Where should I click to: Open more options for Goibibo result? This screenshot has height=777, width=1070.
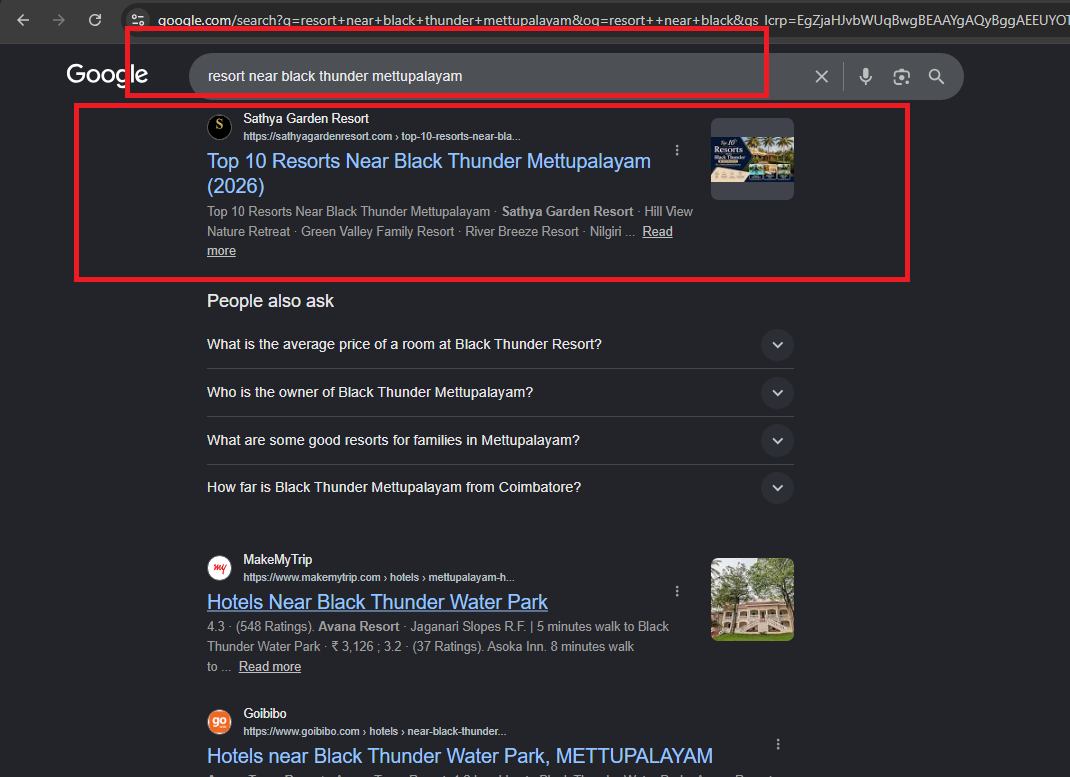coord(778,744)
